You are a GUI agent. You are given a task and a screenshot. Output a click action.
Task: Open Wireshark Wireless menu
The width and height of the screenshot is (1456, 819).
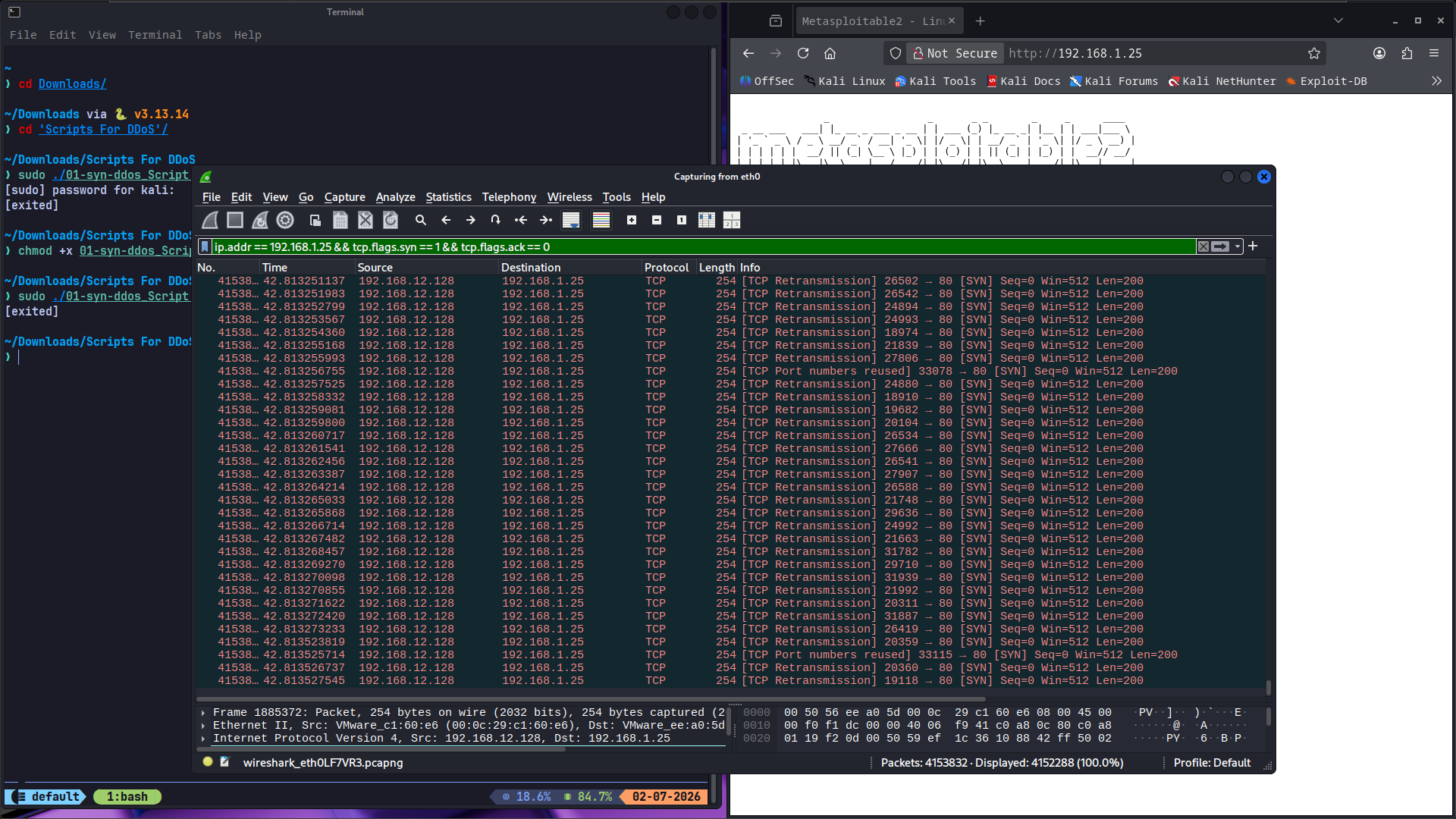pyautogui.click(x=570, y=197)
